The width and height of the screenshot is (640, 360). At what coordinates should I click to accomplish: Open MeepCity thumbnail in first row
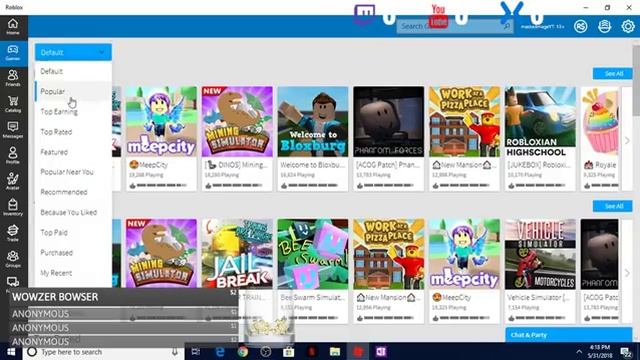(161, 121)
